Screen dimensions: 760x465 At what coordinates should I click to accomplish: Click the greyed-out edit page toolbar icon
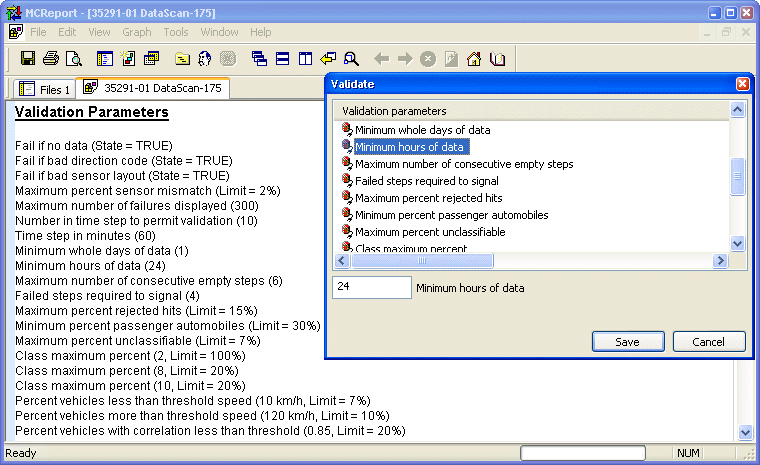tap(451, 59)
